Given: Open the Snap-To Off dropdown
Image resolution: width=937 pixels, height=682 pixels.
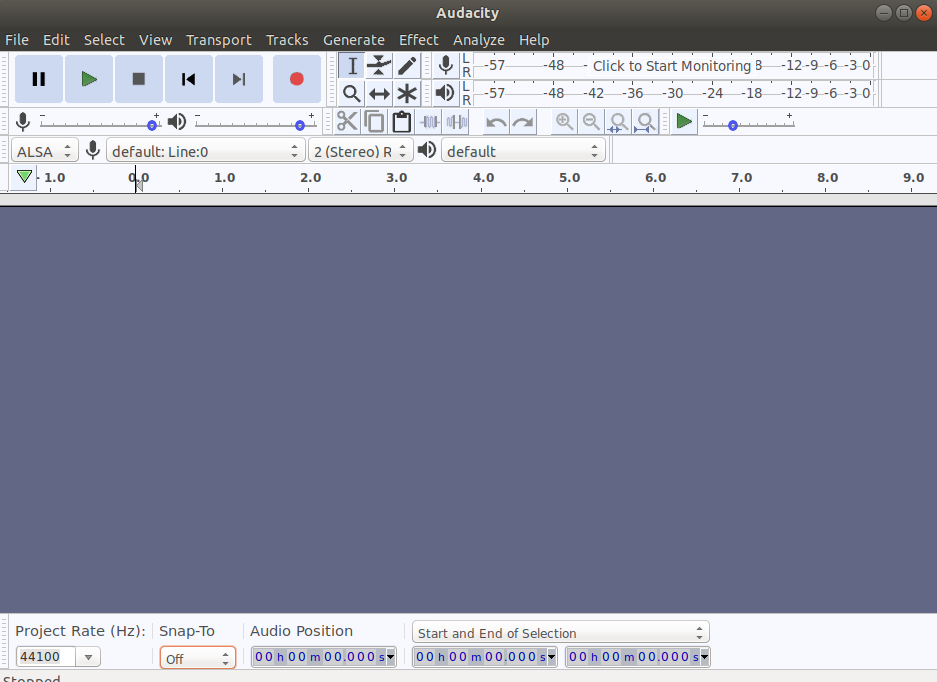Looking at the screenshot, I should [198, 658].
